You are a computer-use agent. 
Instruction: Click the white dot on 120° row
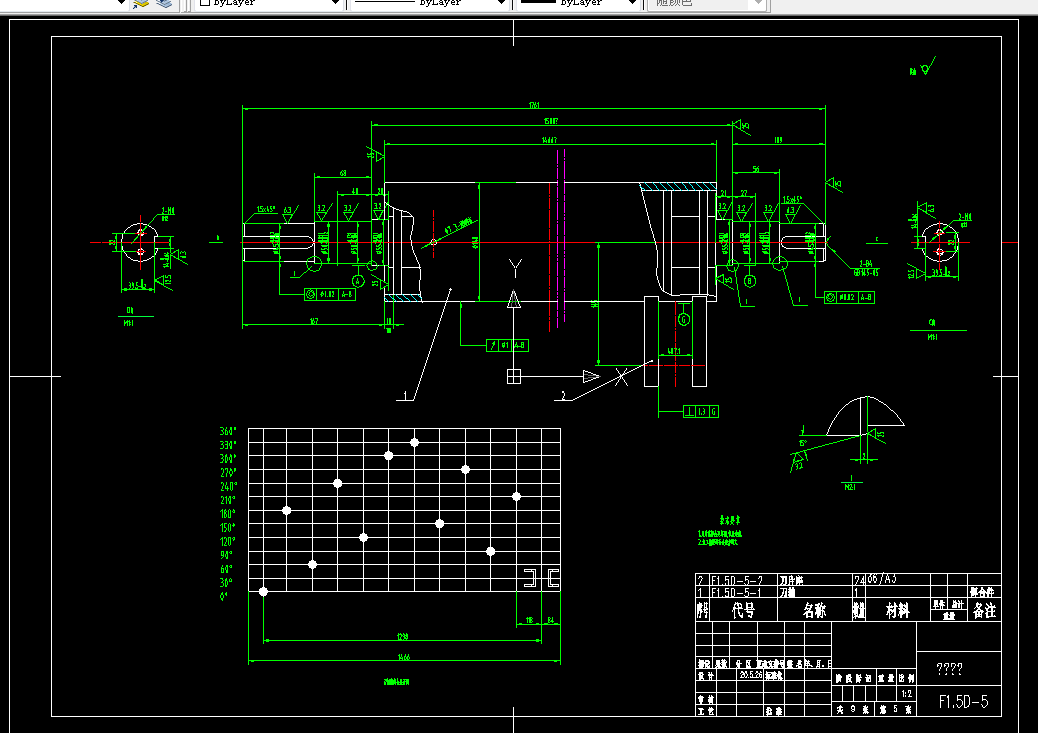click(363, 538)
